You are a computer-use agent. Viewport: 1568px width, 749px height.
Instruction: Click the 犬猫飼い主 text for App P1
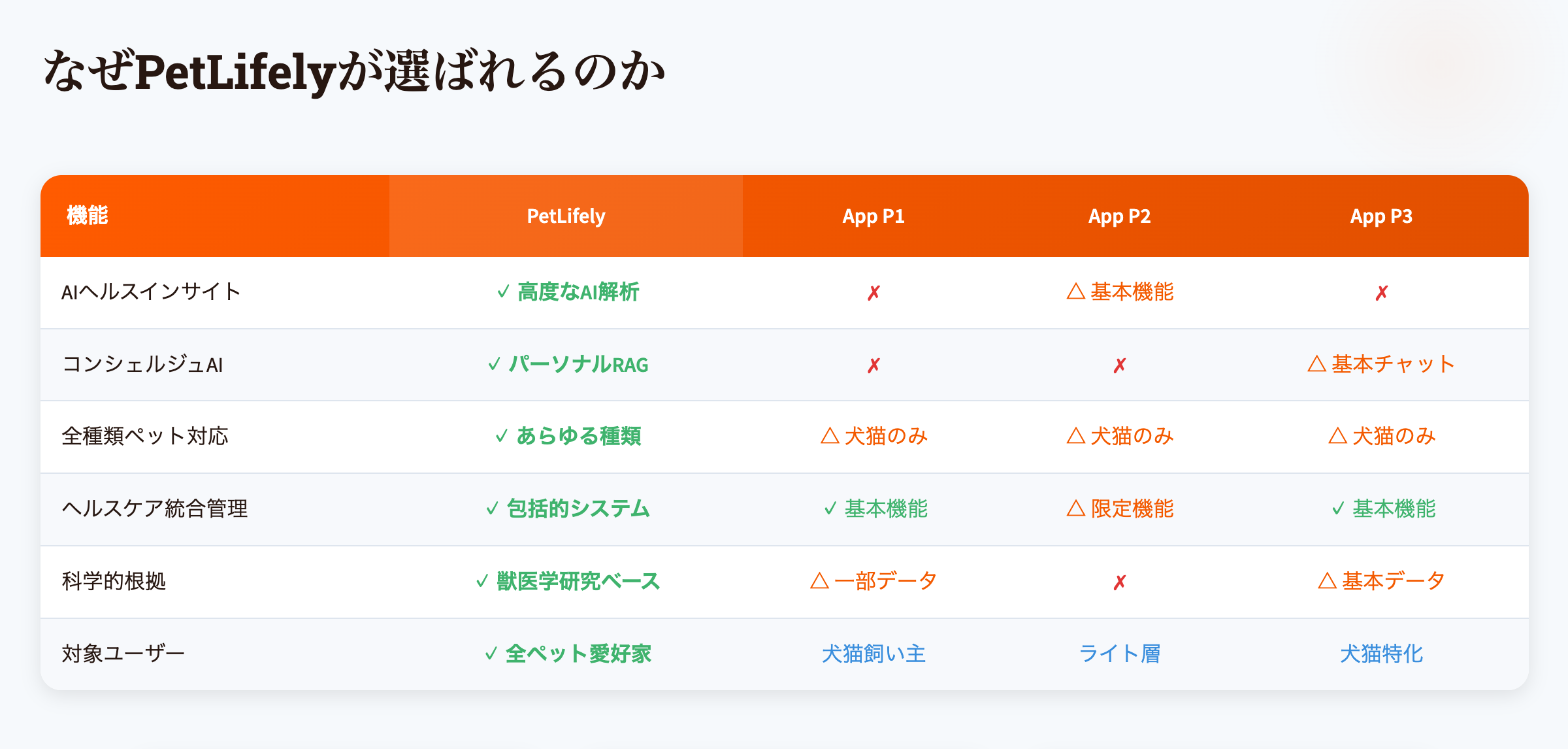(x=874, y=654)
